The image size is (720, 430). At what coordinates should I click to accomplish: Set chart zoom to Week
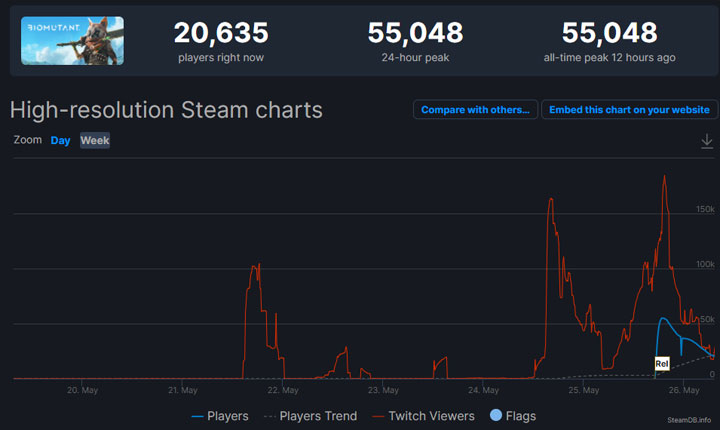(x=95, y=141)
